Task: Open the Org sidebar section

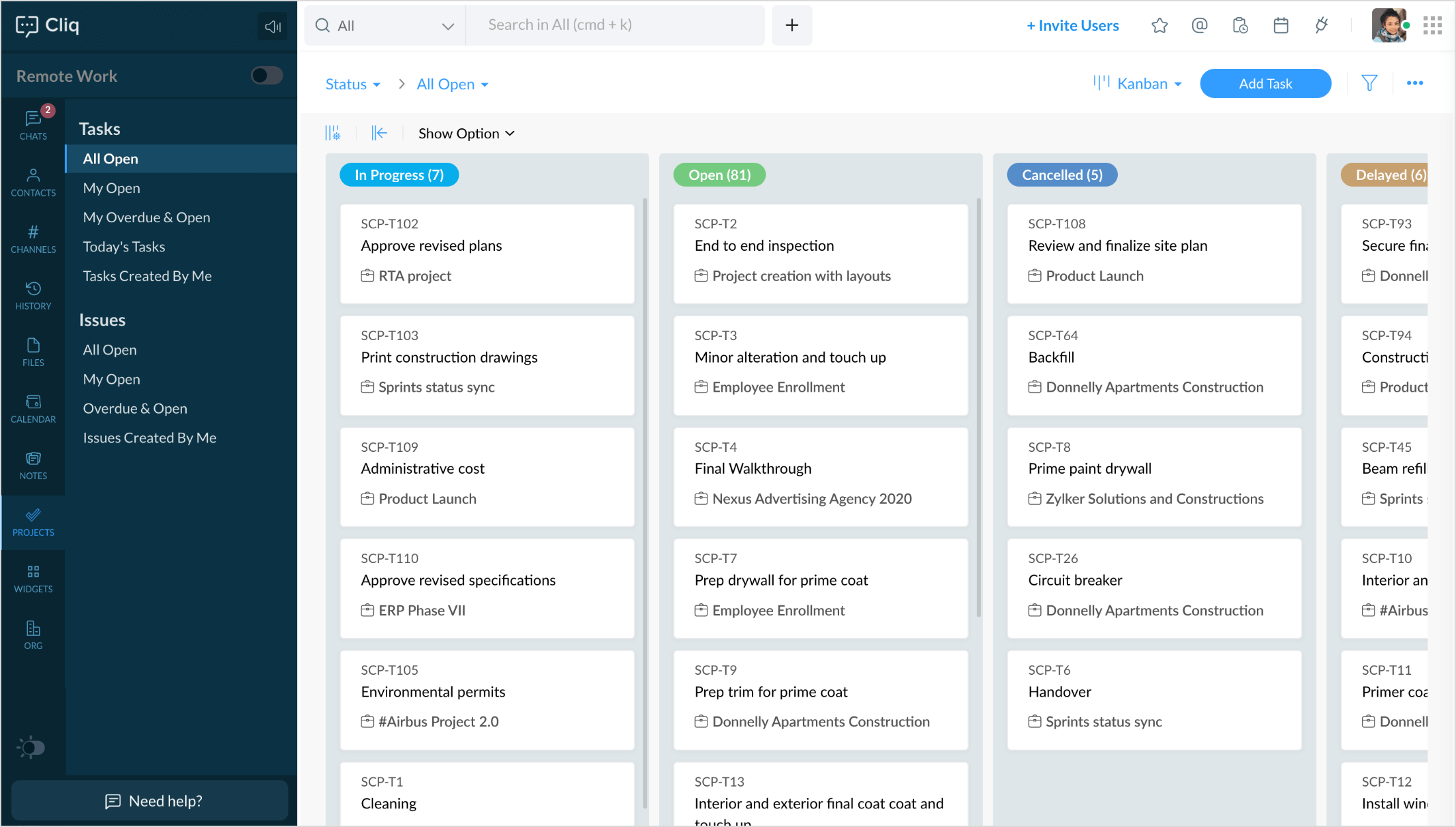Action: pos(33,635)
